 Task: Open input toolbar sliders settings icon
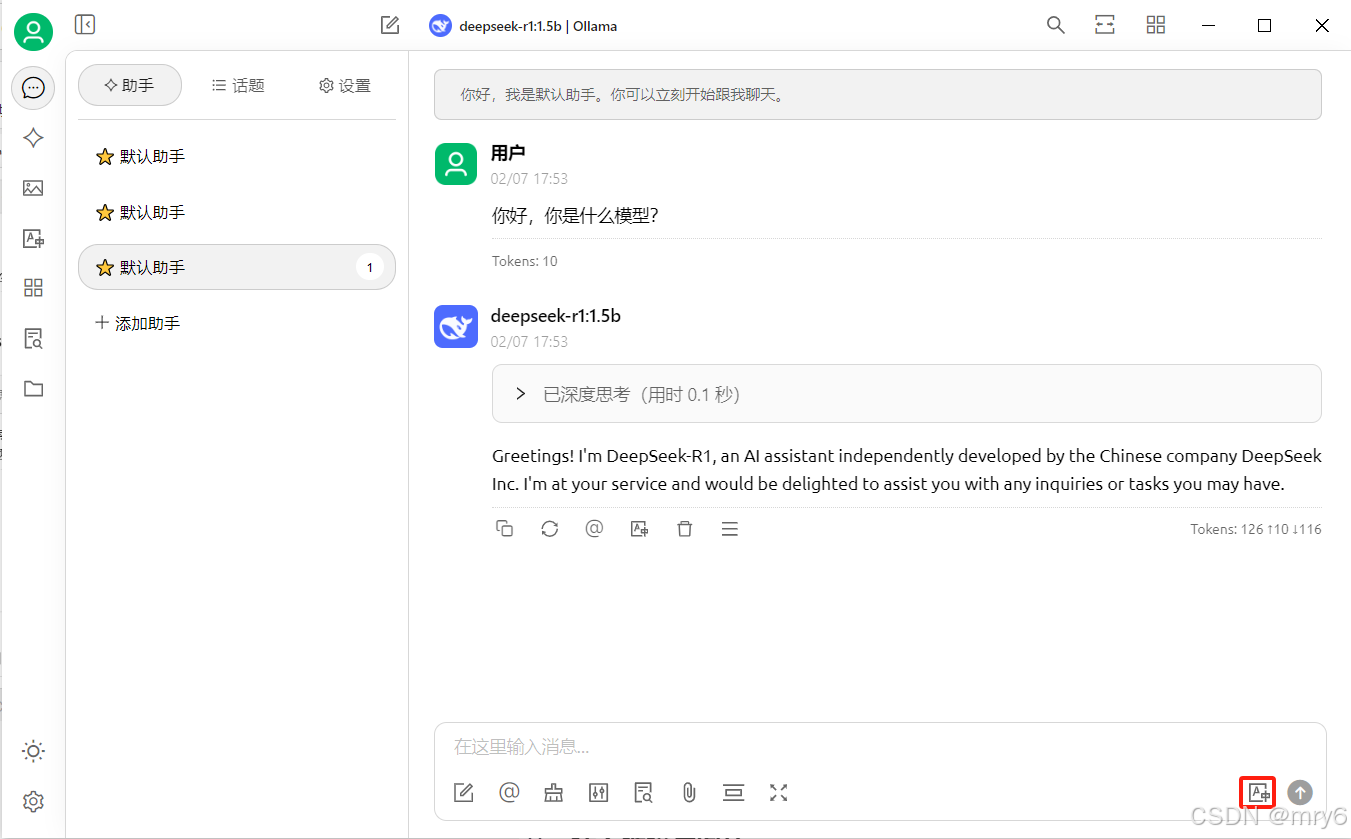tap(599, 793)
